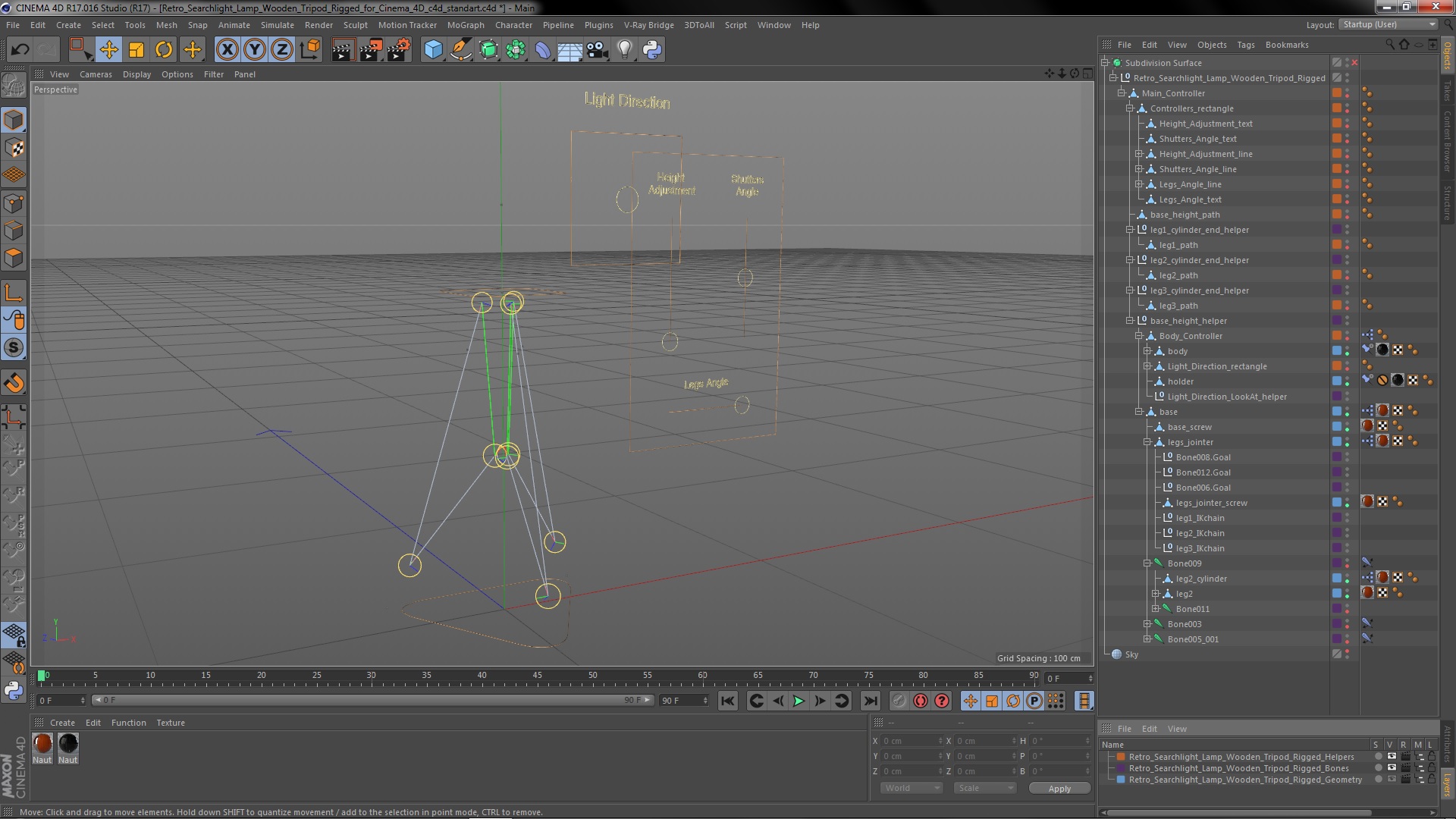1456x819 pixels.
Task: Expand Legs_Angle_line object
Action: pos(1139,184)
